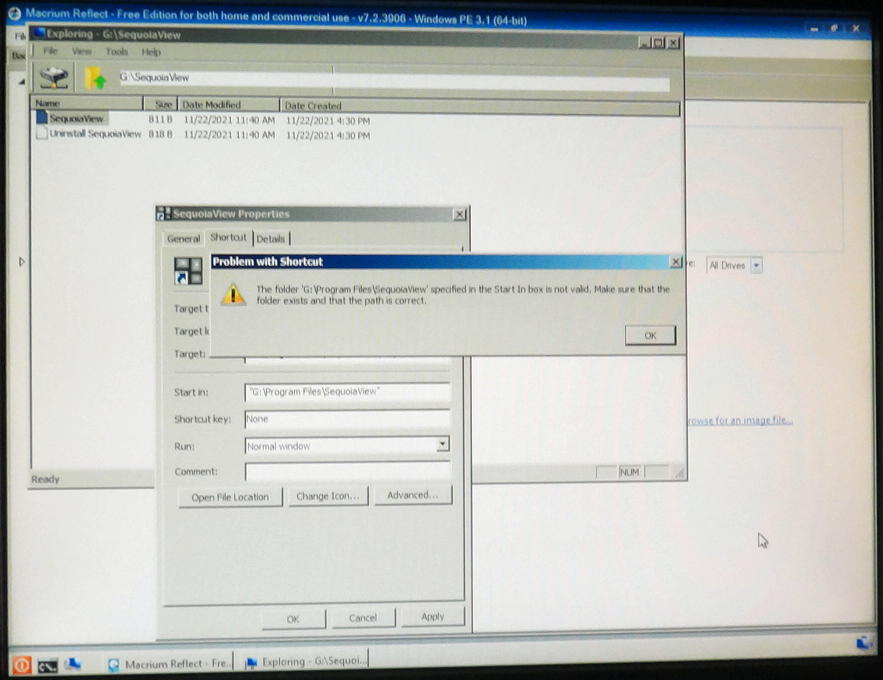Image resolution: width=883 pixels, height=680 pixels.
Task: Switch to the Shortcut tab
Action: 228,237
